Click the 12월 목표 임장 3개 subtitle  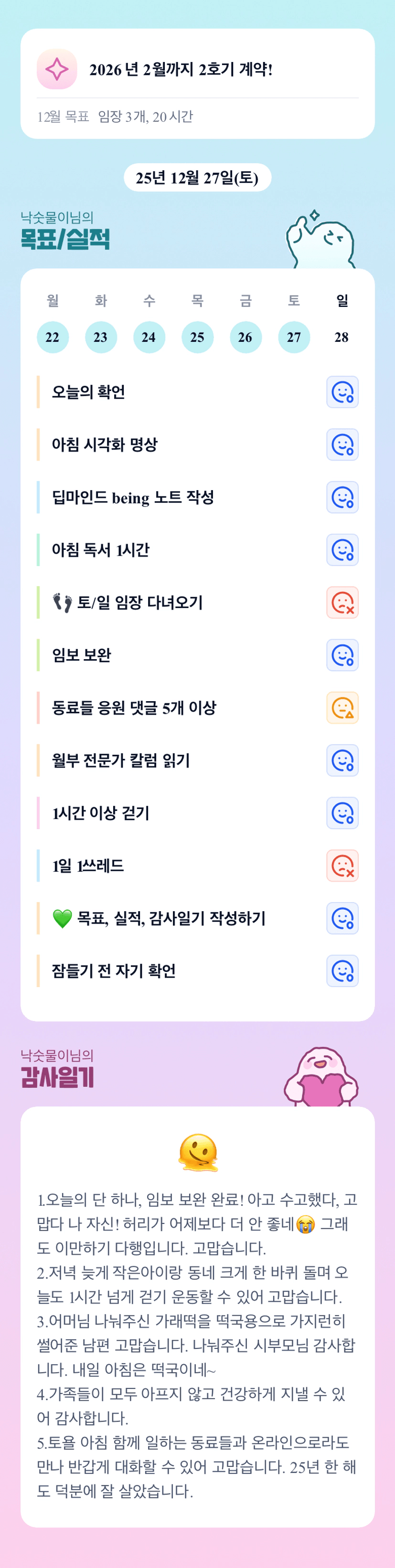tap(115, 117)
